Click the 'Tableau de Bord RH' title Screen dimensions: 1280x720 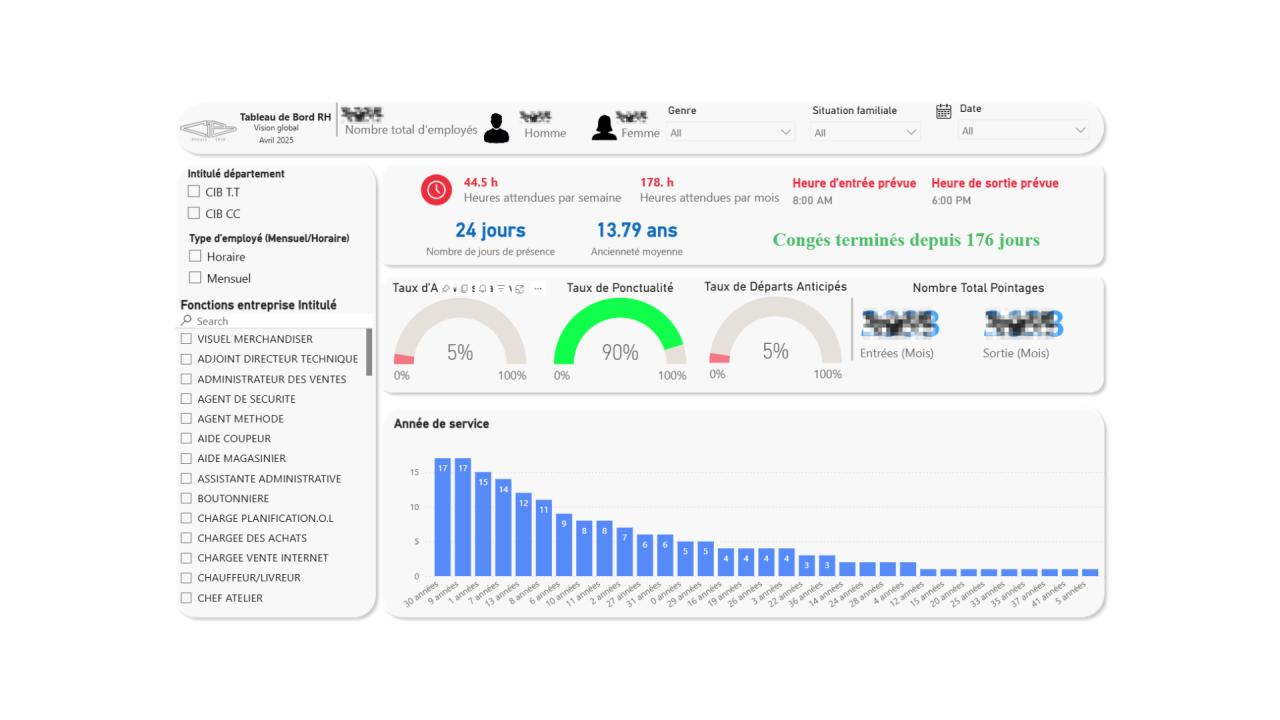pos(285,117)
